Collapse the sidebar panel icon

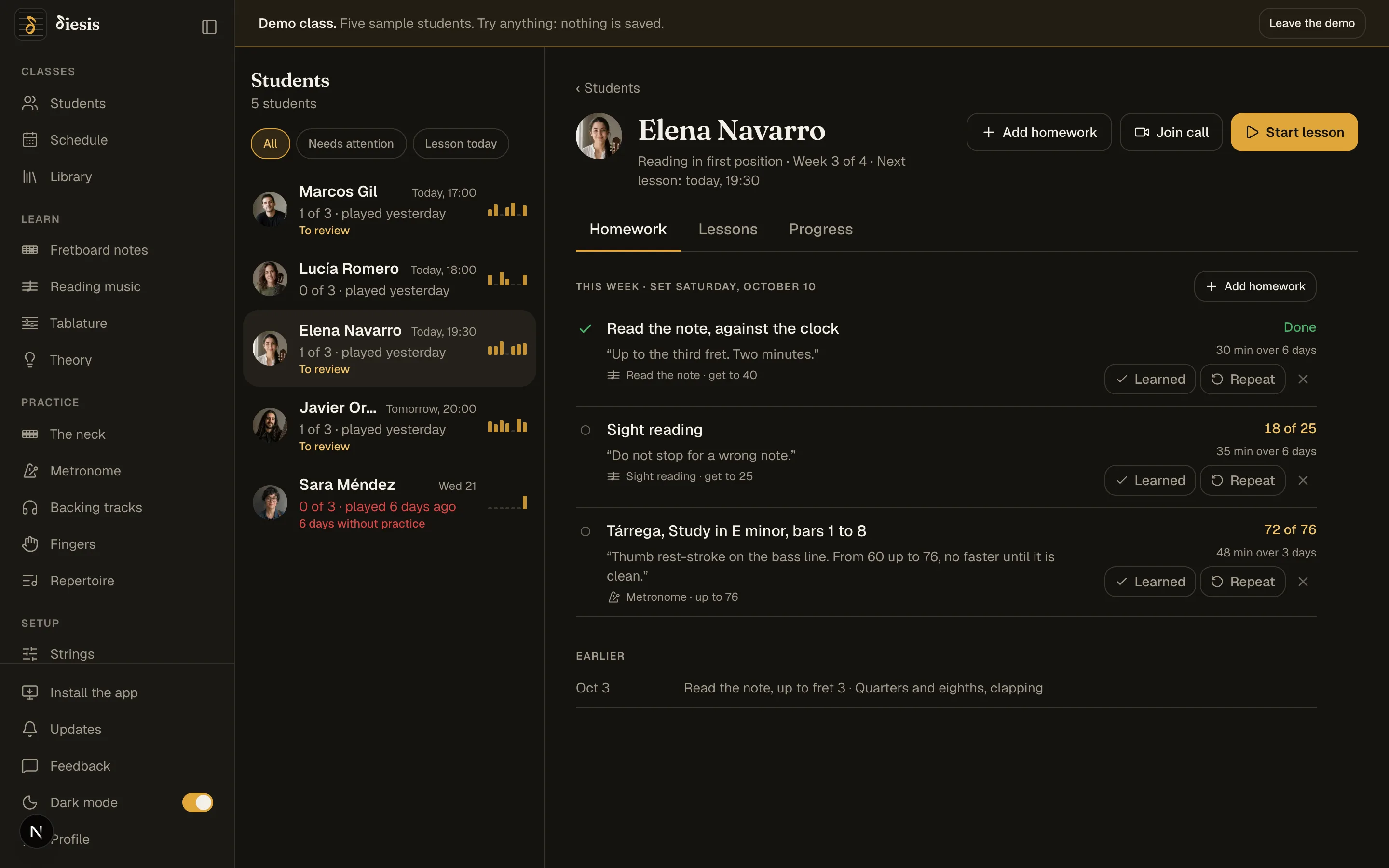pos(209,27)
